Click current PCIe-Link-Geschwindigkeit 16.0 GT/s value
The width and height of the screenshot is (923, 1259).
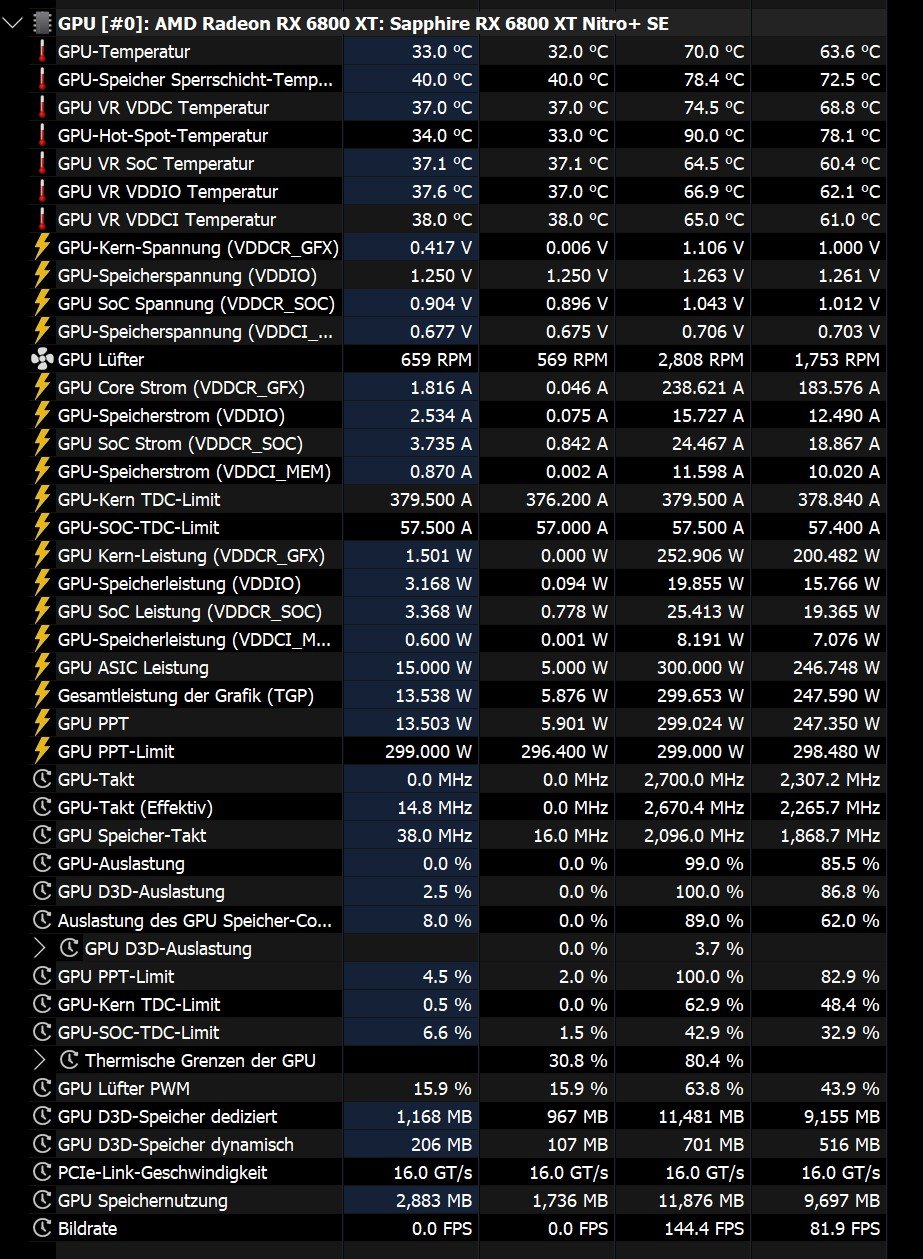(433, 1172)
